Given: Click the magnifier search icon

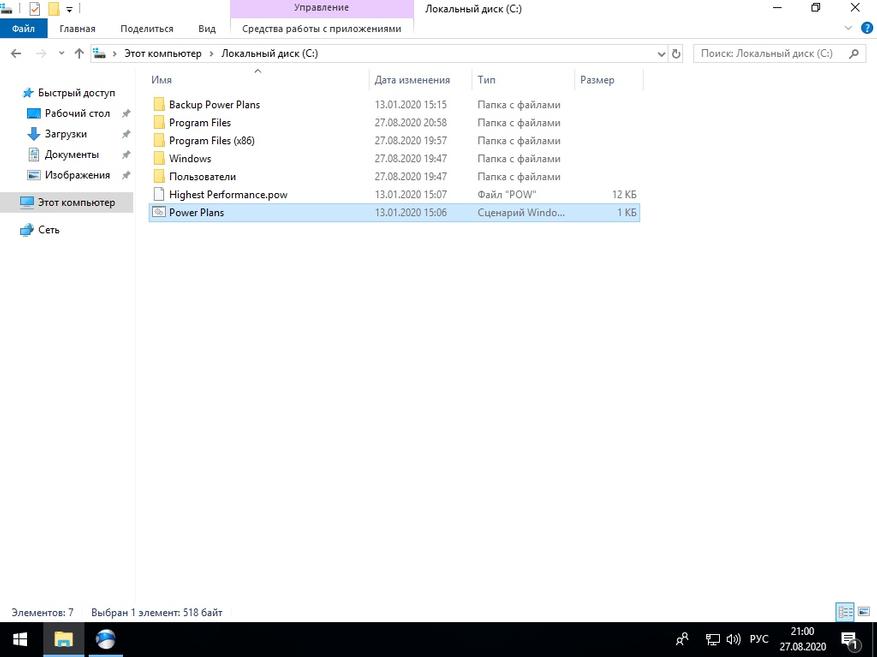Looking at the screenshot, I should (854, 54).
